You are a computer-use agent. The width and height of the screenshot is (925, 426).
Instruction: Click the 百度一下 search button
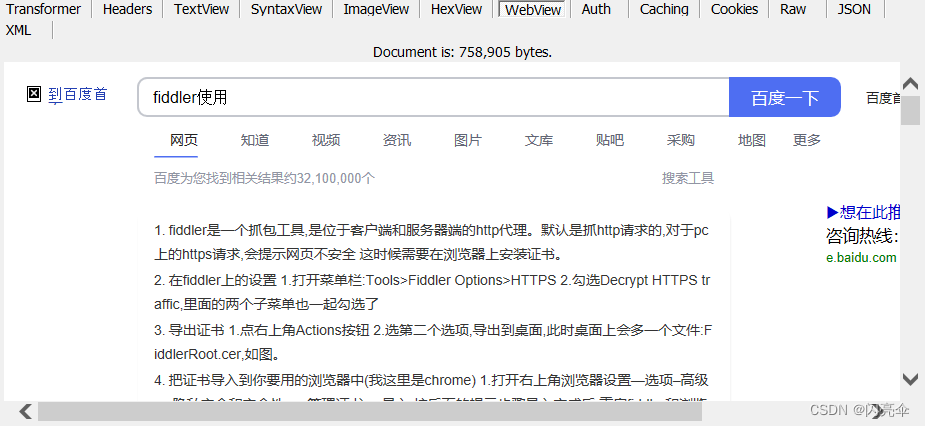784,97
